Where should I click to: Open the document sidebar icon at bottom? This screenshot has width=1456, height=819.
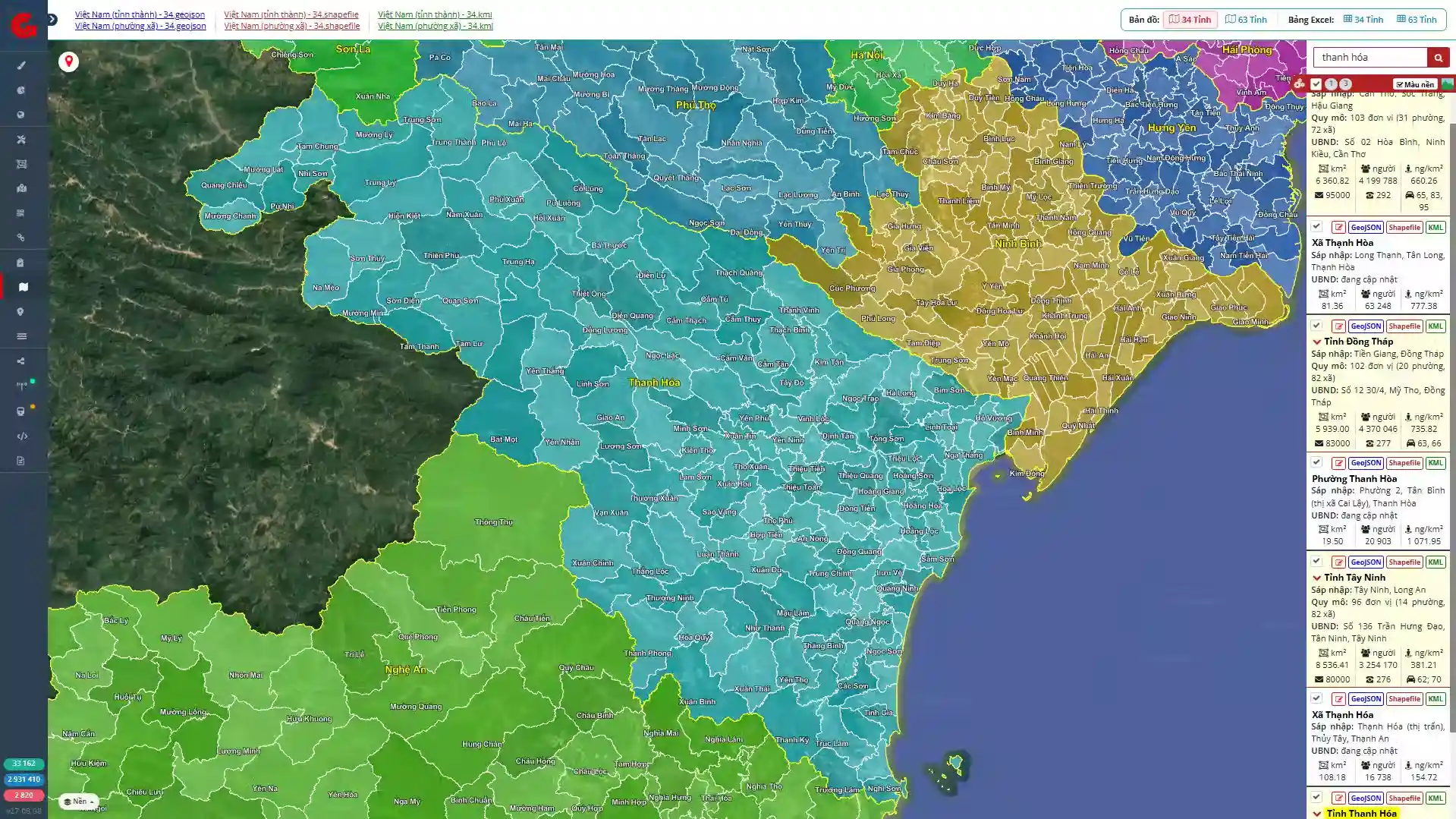click(21, 461)
